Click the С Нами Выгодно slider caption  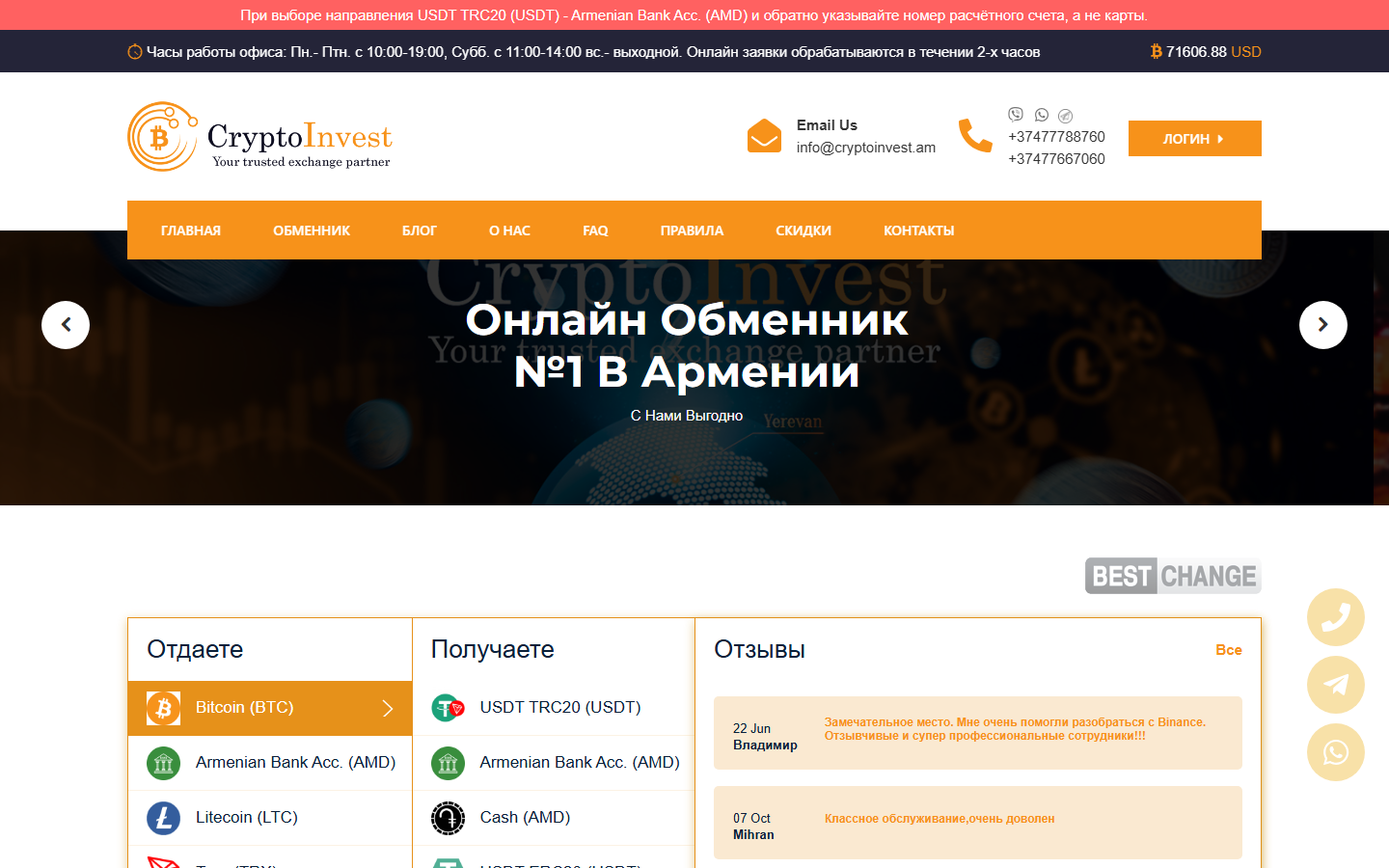(687, 416)
